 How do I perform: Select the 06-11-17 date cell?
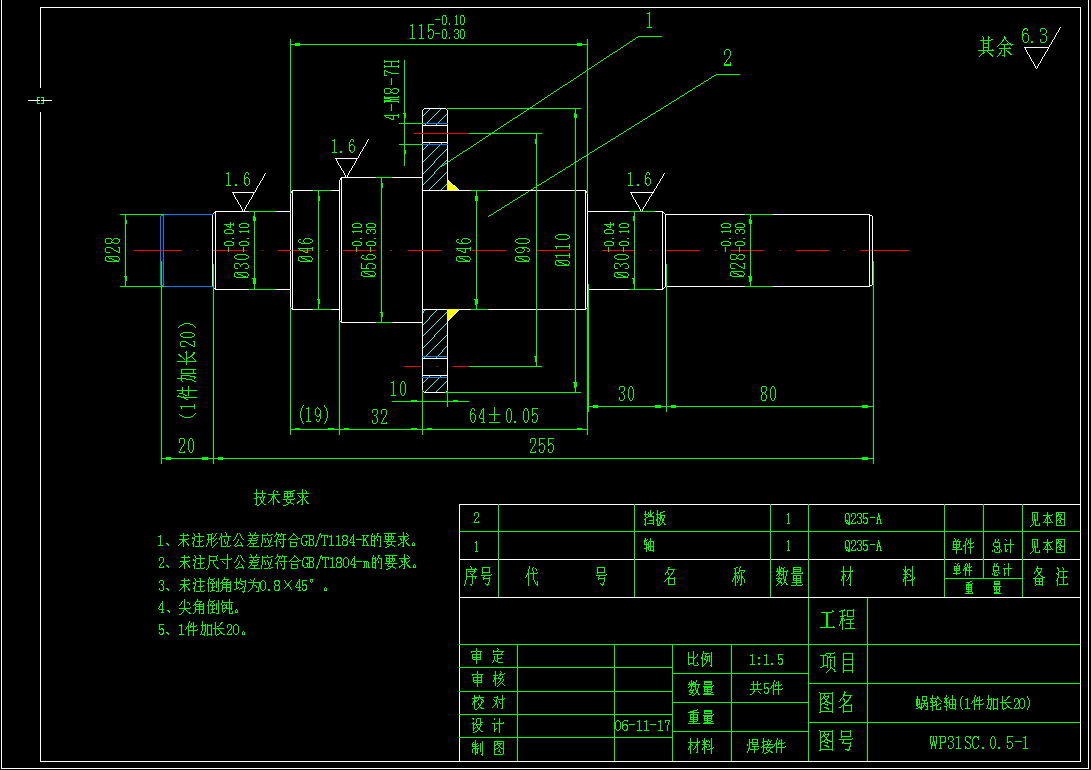point(642,726)
